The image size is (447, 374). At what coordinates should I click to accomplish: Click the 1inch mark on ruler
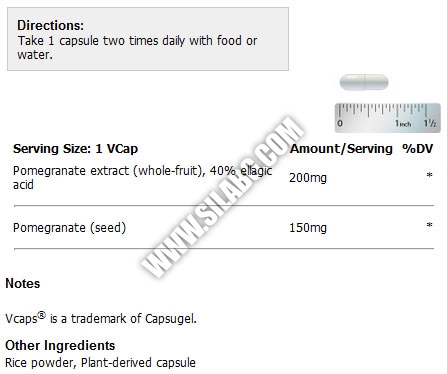pos(403,123)
